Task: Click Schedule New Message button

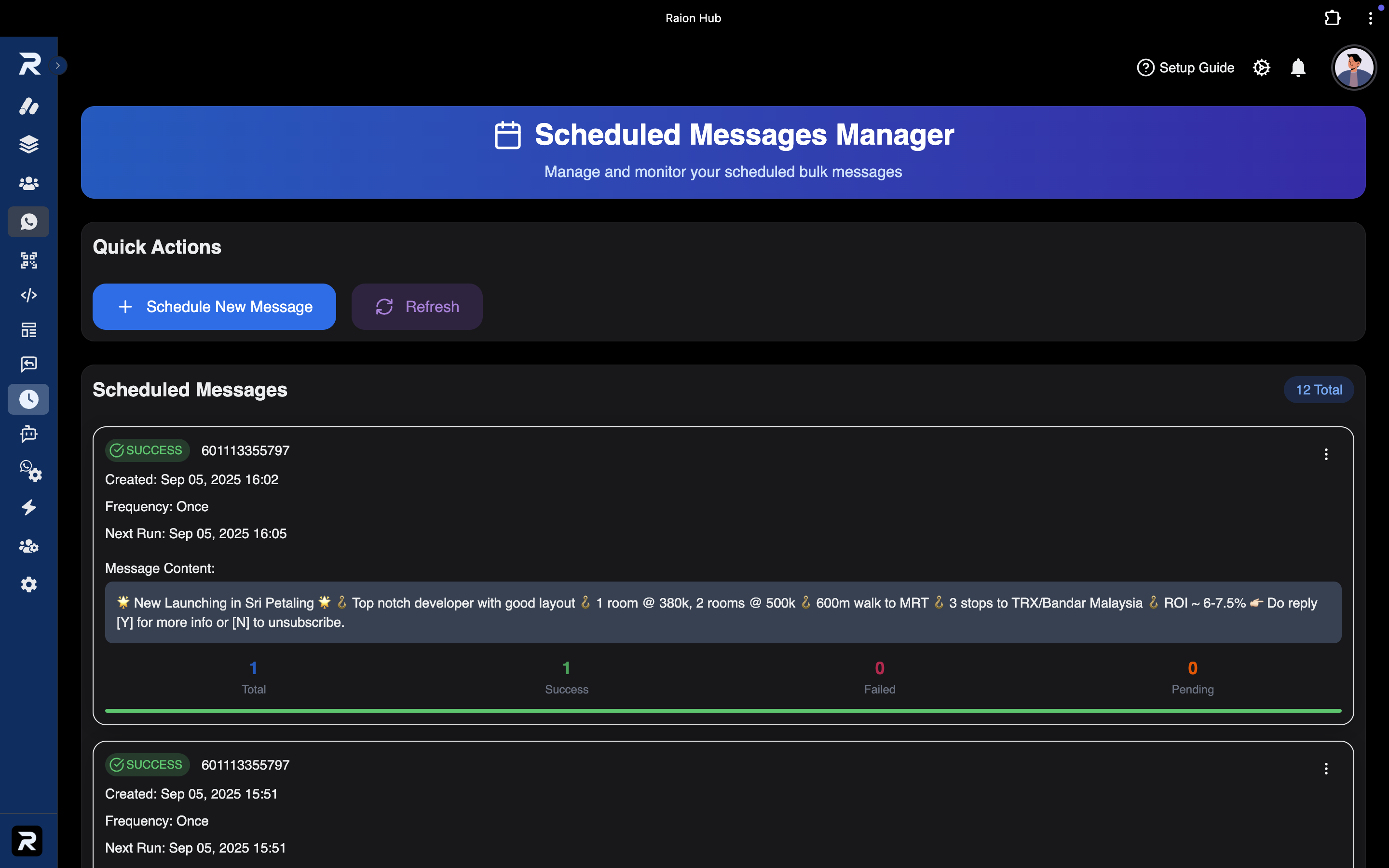Action: point(214,307)
